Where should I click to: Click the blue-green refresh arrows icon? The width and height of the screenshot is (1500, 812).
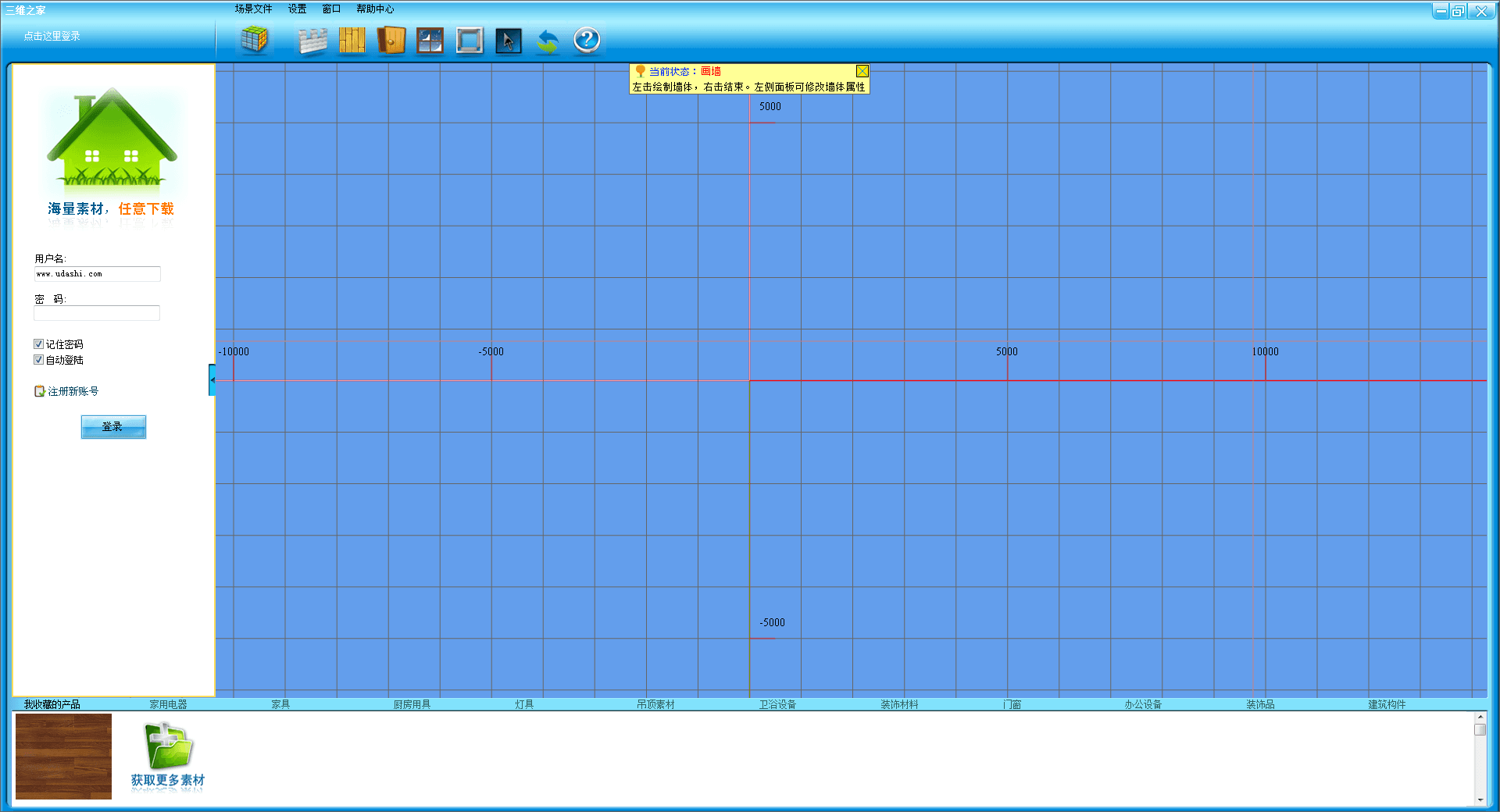(548, 41)
